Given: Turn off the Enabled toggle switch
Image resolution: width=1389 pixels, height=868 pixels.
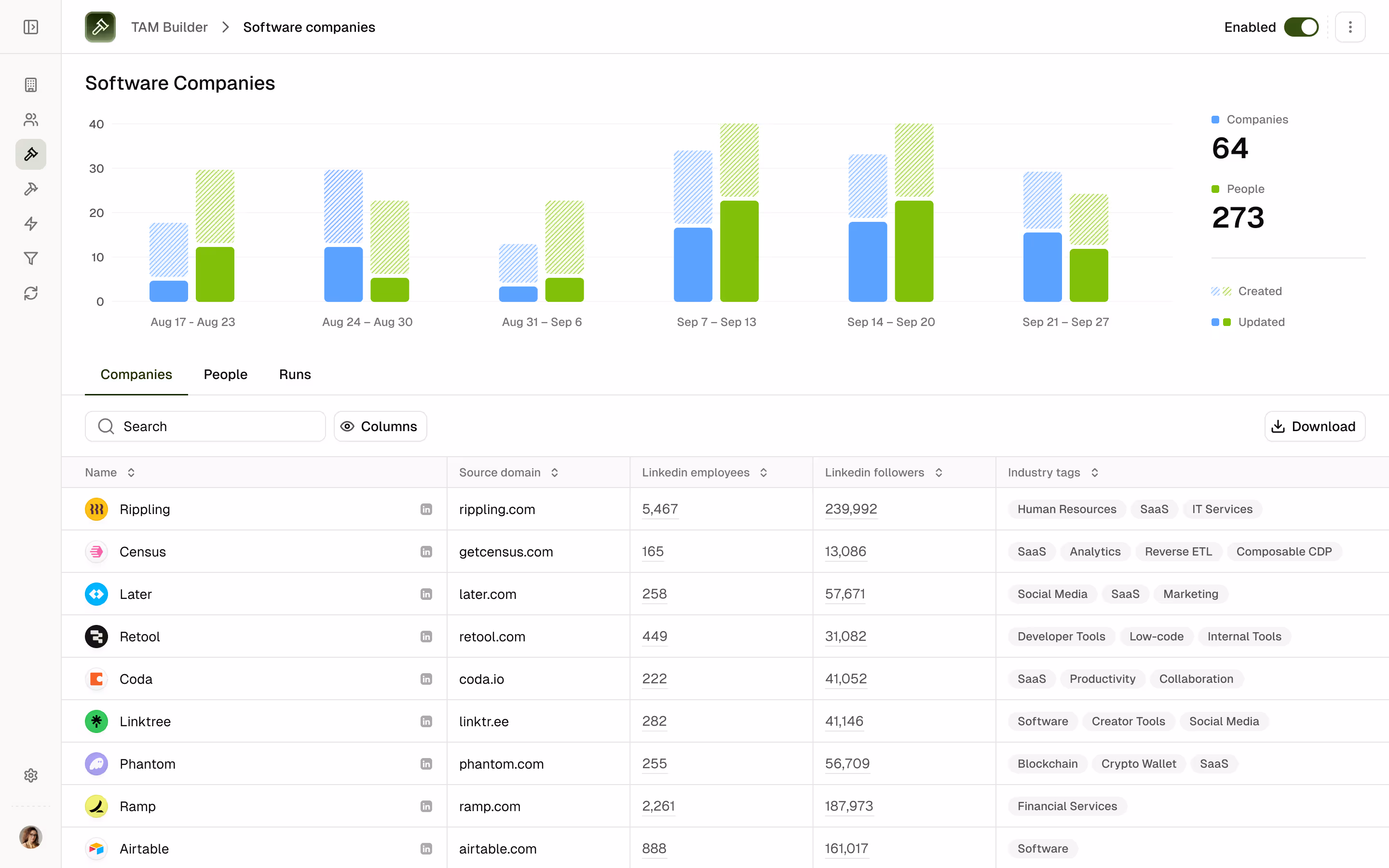Looking at the screenshot, I should [1301, 27].
